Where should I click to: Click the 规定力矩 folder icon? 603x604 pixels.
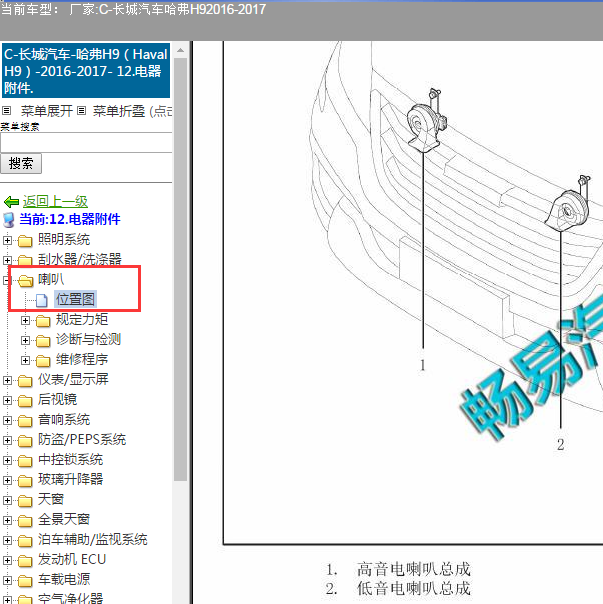pyautogui.click(x=43, y=321)
